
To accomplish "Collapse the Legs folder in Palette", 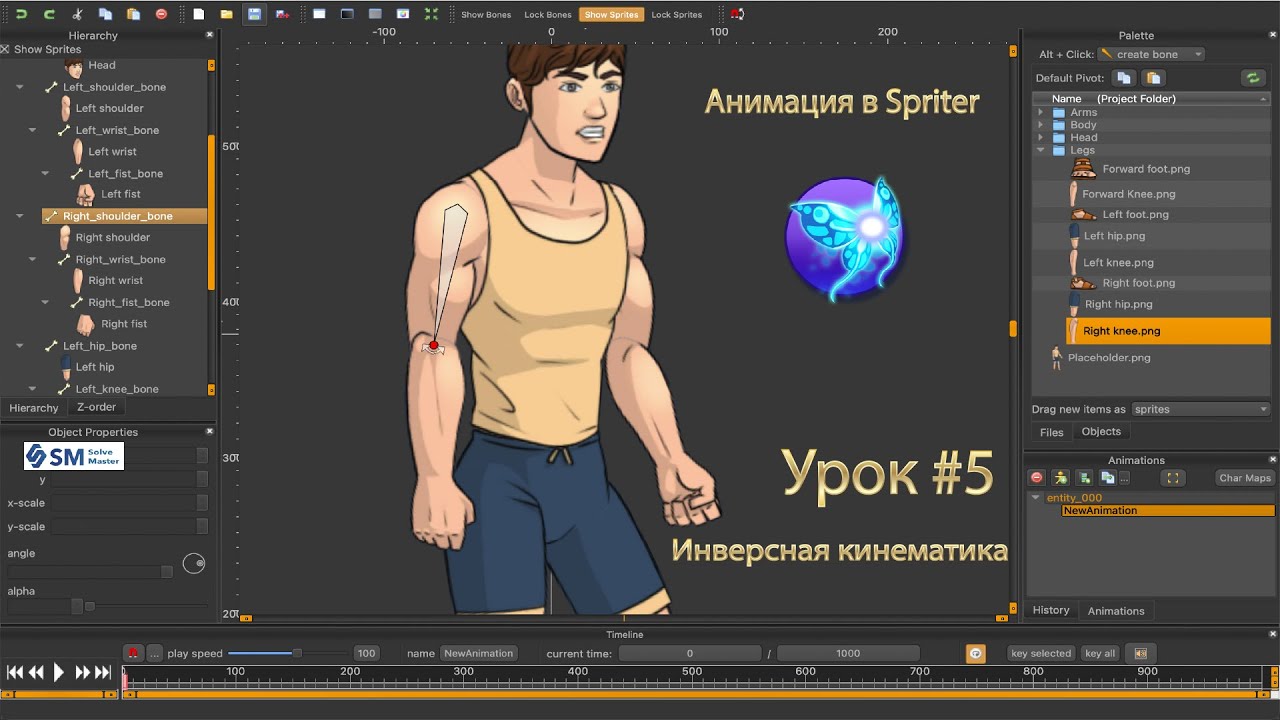I will pos(1040,150).
